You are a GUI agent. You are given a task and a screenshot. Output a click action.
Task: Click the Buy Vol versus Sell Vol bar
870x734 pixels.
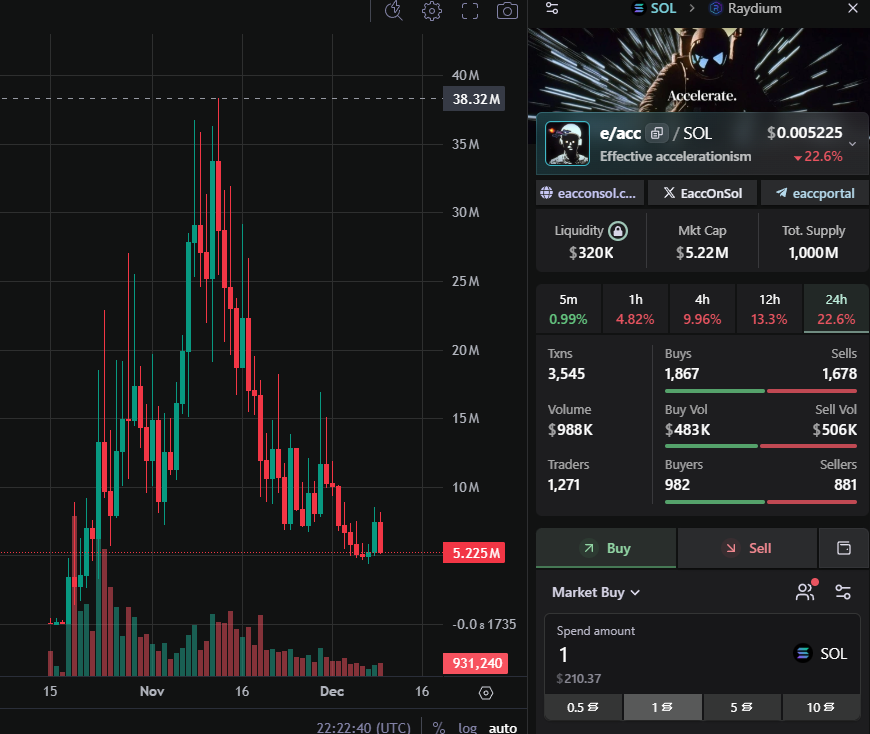(761, 446)
